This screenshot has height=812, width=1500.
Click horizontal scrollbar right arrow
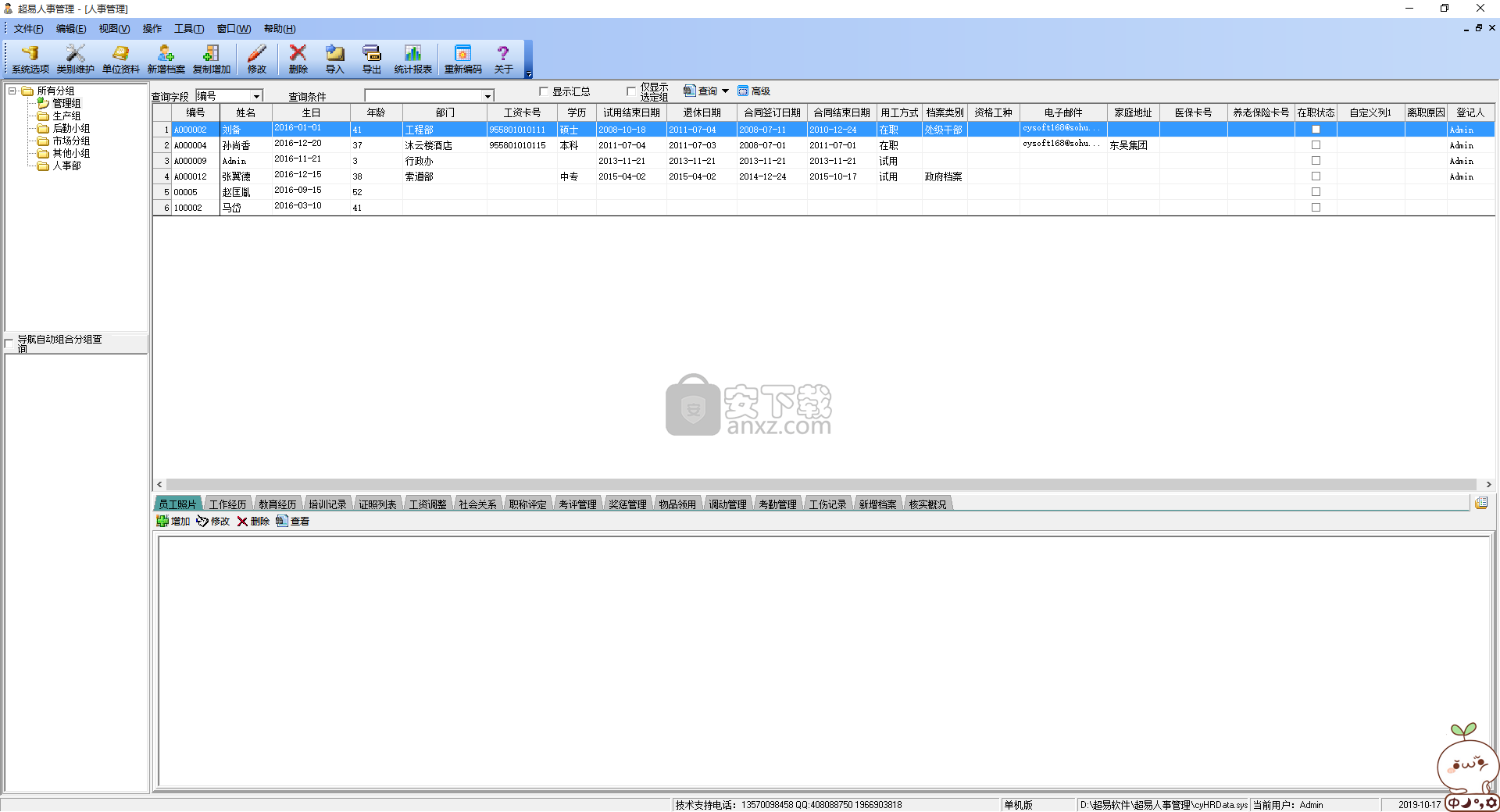pos(1488,484)
